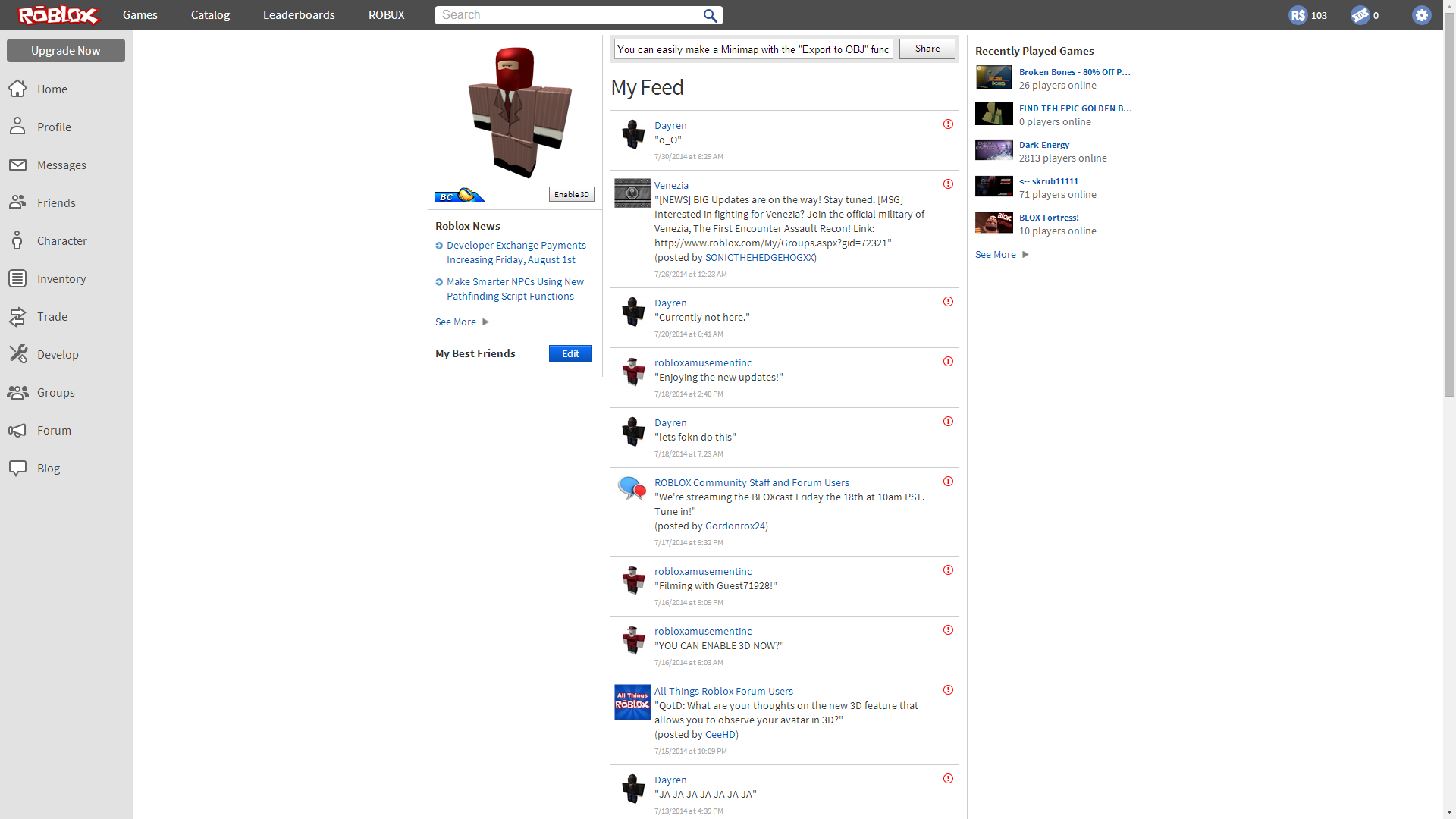Click the Messages envelope icon
Viewport: 1456px width, 819px height.
[x=17, y=165]
